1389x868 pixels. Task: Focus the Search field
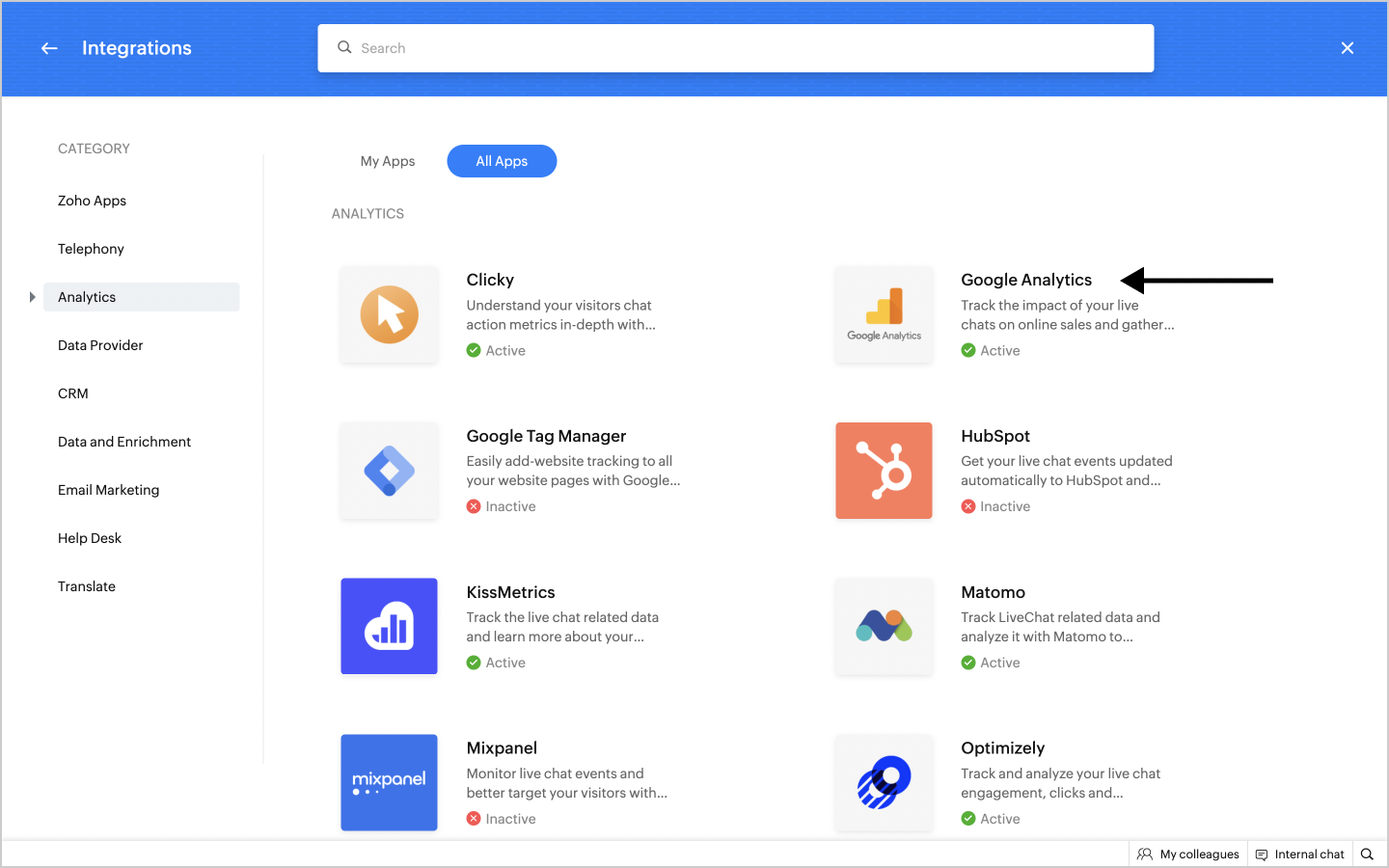(x=736, y=48)
